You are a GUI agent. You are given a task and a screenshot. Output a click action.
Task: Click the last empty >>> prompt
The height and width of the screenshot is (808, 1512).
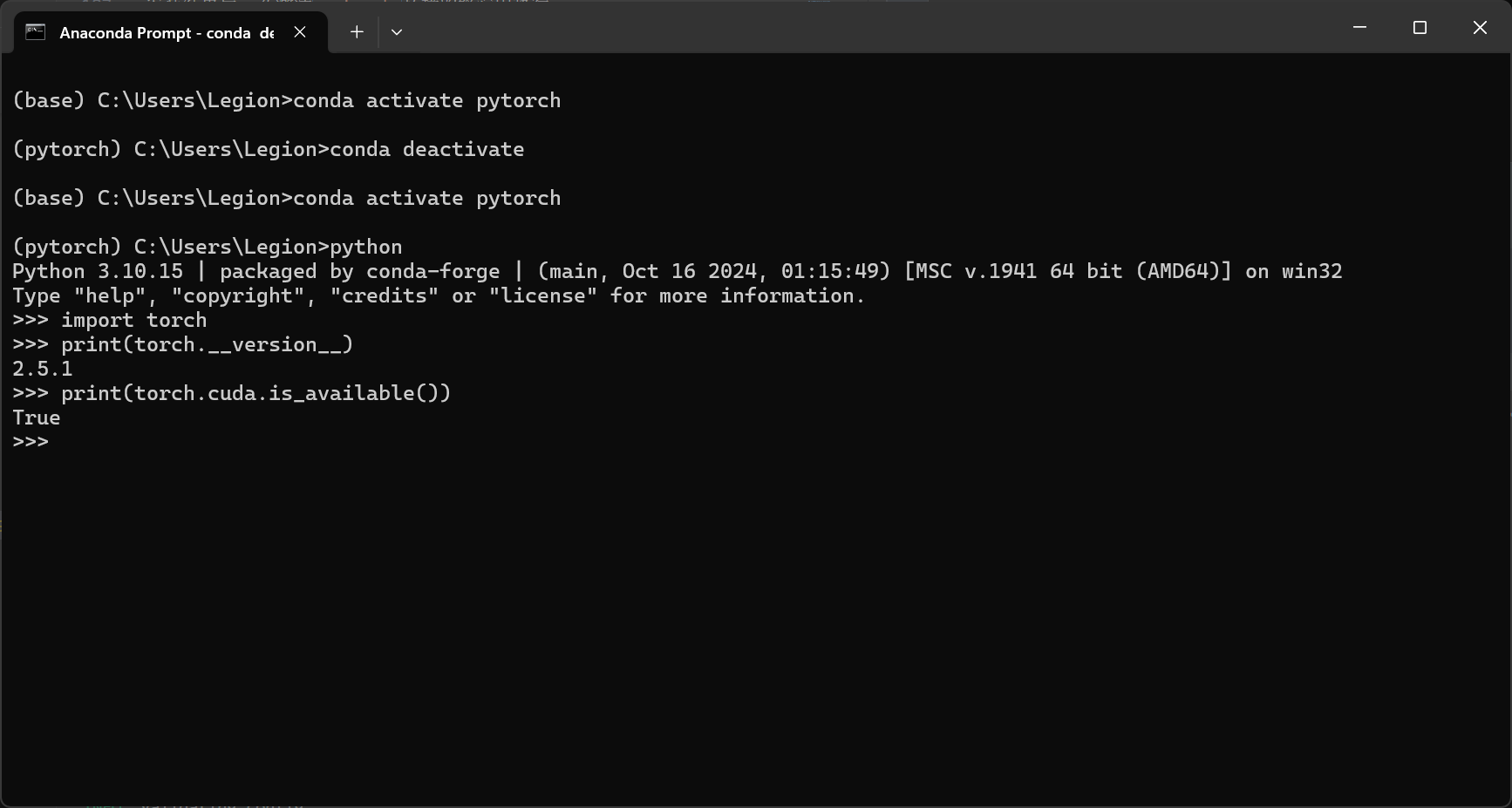coord(31,442)
